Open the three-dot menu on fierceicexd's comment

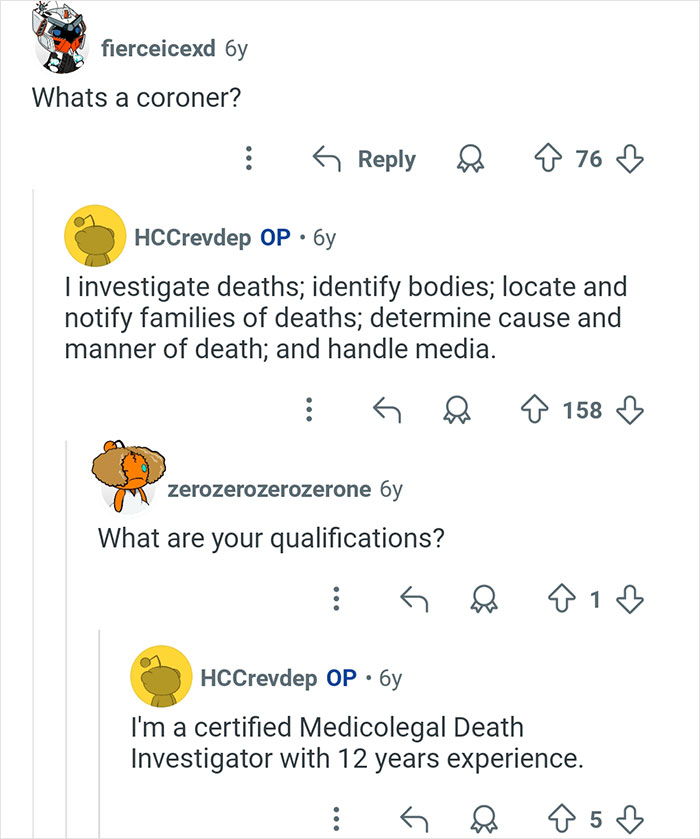[248, 160]
